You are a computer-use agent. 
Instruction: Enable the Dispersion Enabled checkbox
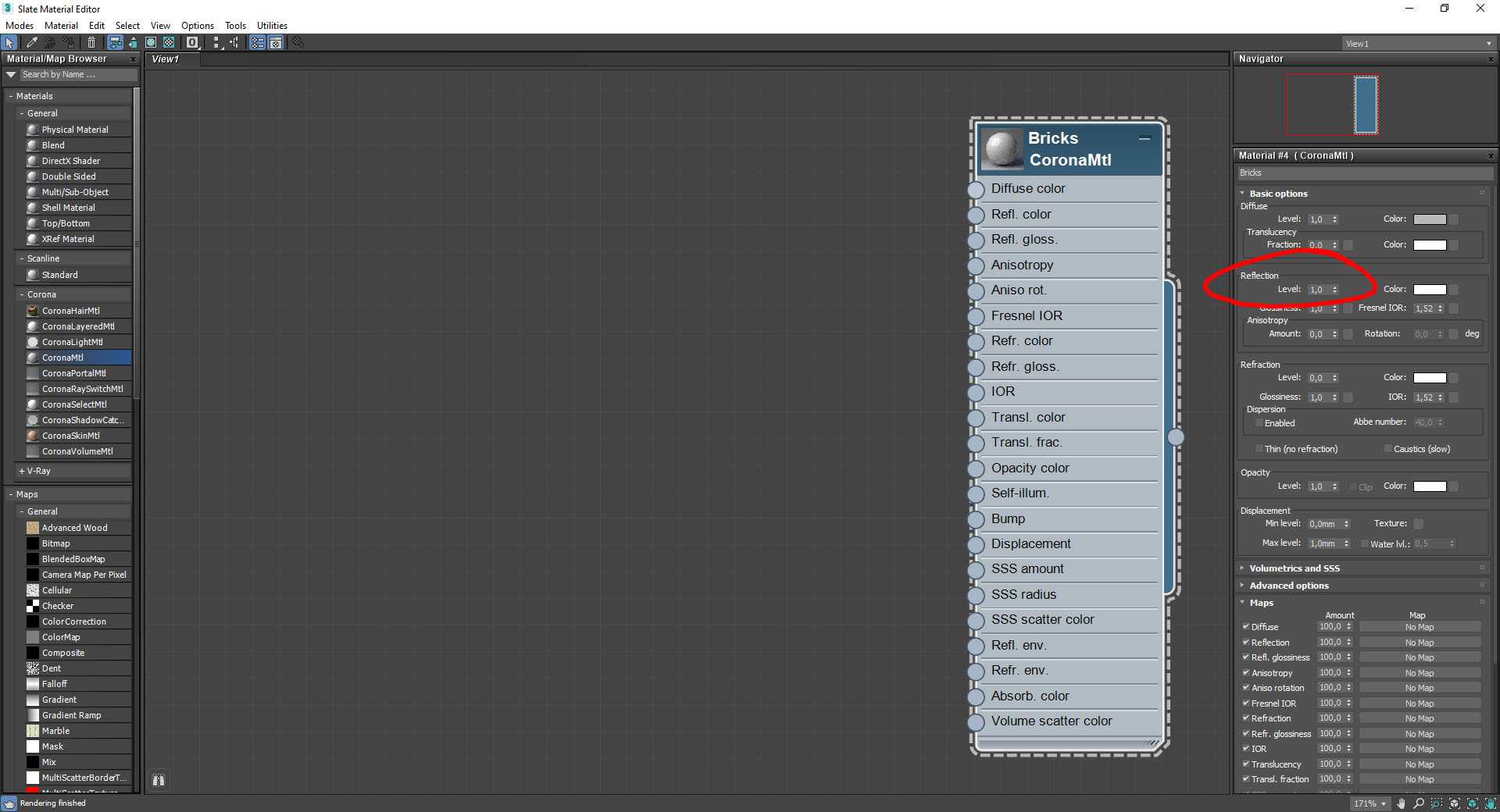(x=1259, y=423)
